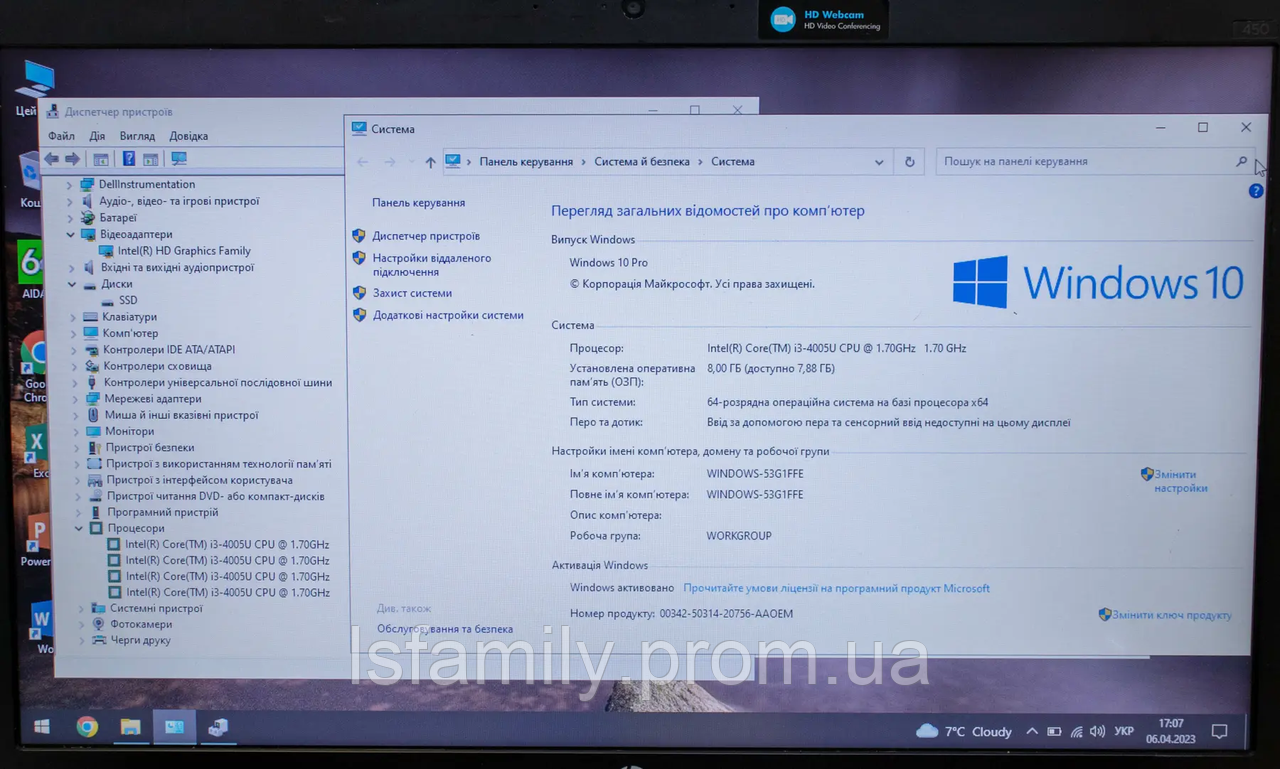1280x769 pixels.
Task: Open the clock showing 17:07
Action: click(1171, 731)
